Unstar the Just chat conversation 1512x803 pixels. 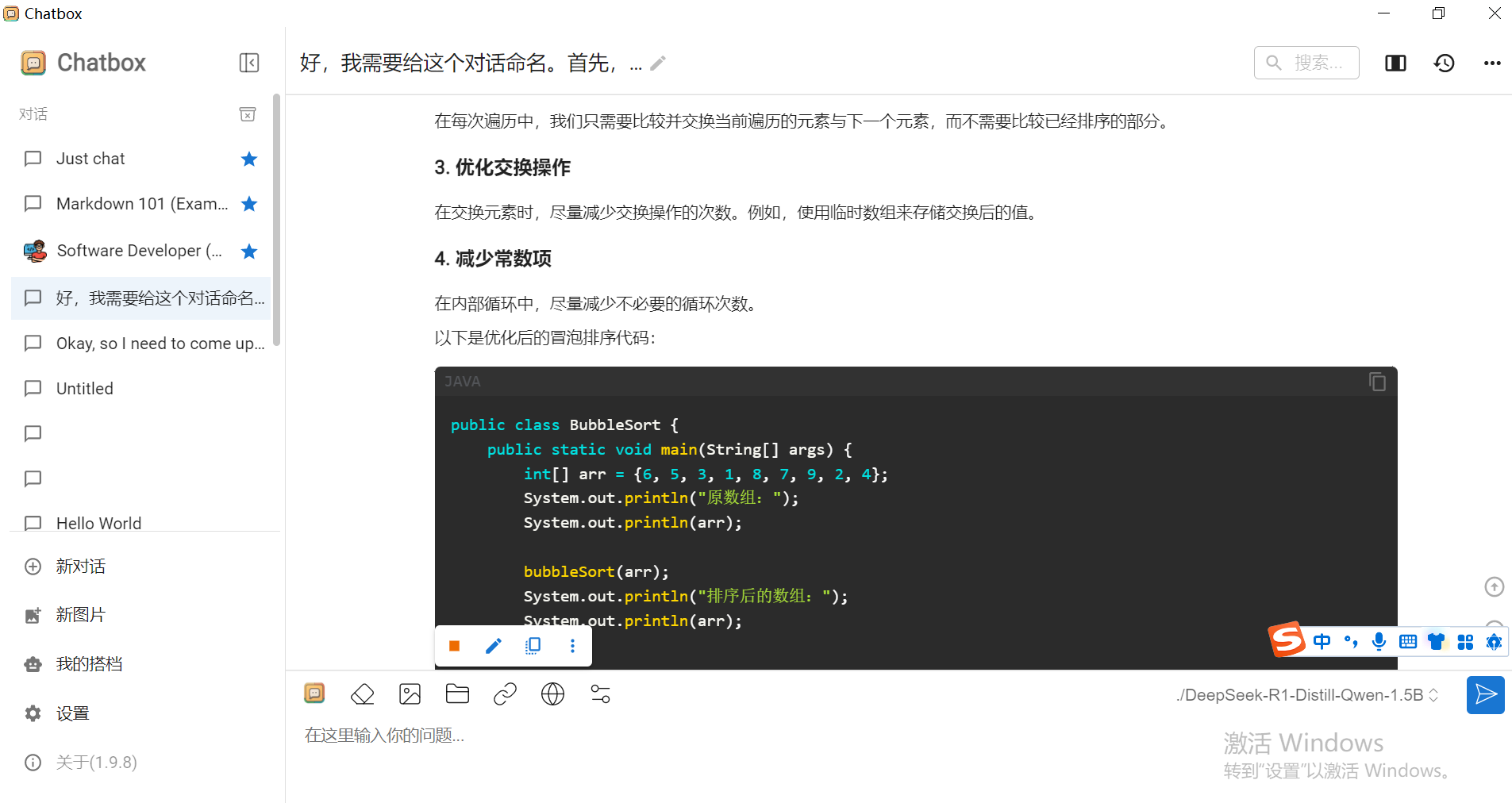tap(249, 159)
